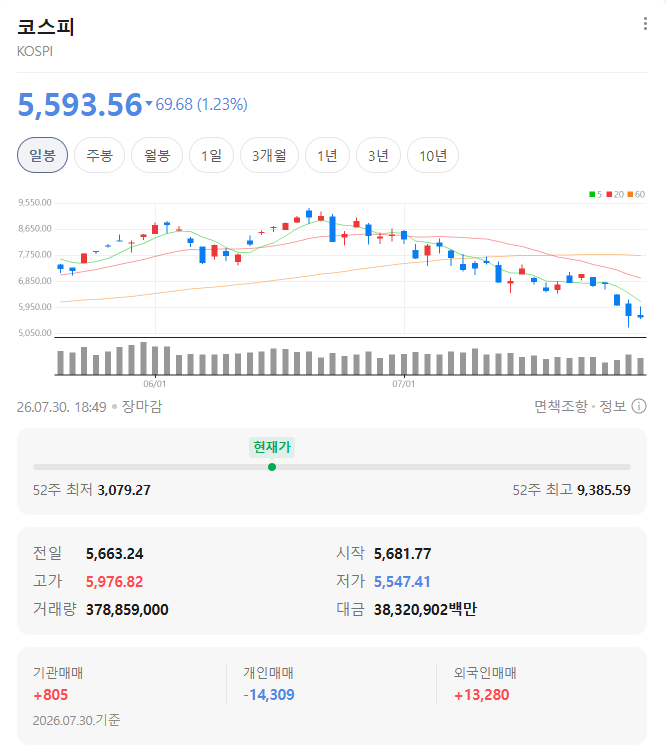Click the 고가 value 5,976.82
The width and height of the screenshot is (666, 752).
[x=115, y=582]
